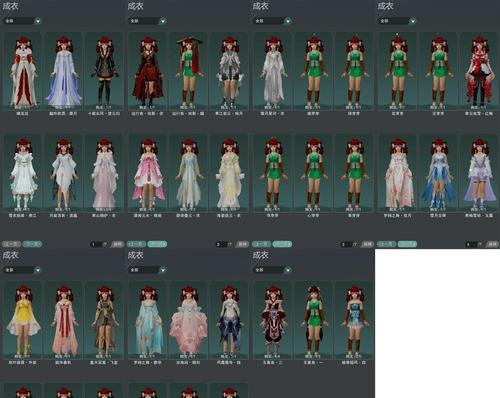Click previous page button in page 2 panel
The height and width of the screenshot is (398, 500).
click(136, 244)
